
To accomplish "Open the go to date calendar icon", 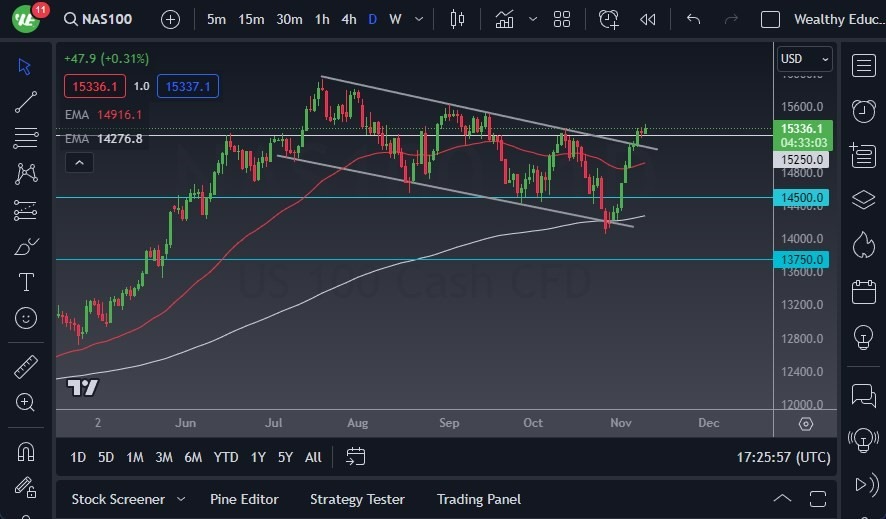I will tap(355, 456).
